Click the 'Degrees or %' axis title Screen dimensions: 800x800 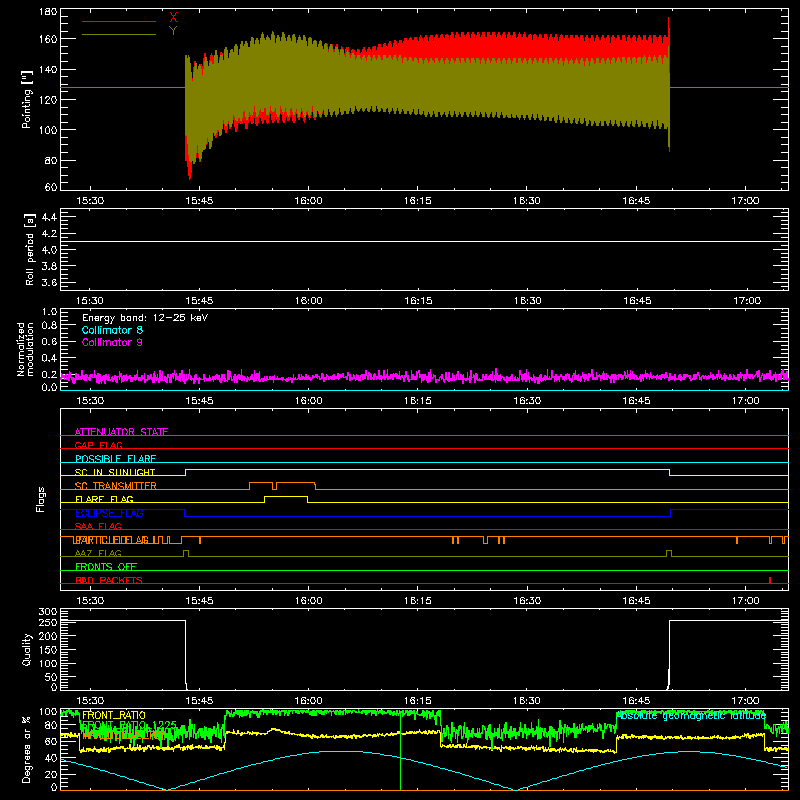click(x=27, y=750)
